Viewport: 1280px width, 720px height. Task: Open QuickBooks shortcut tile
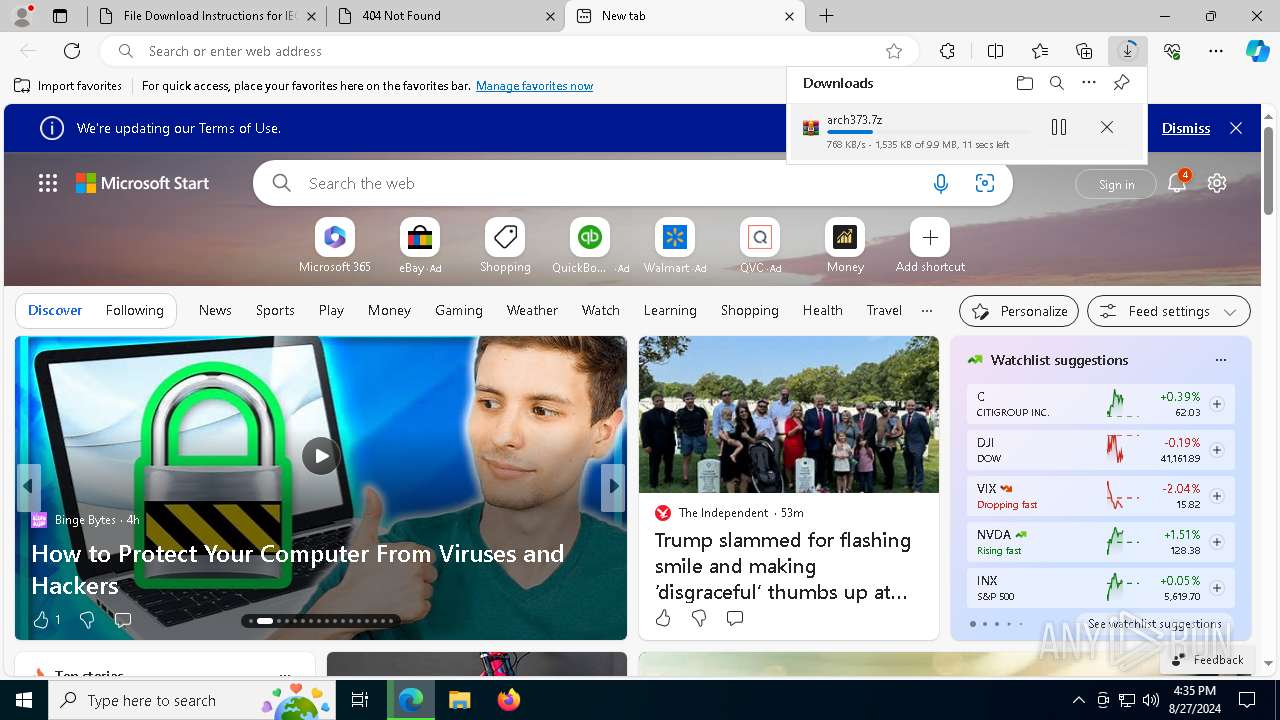click(590, 246)
